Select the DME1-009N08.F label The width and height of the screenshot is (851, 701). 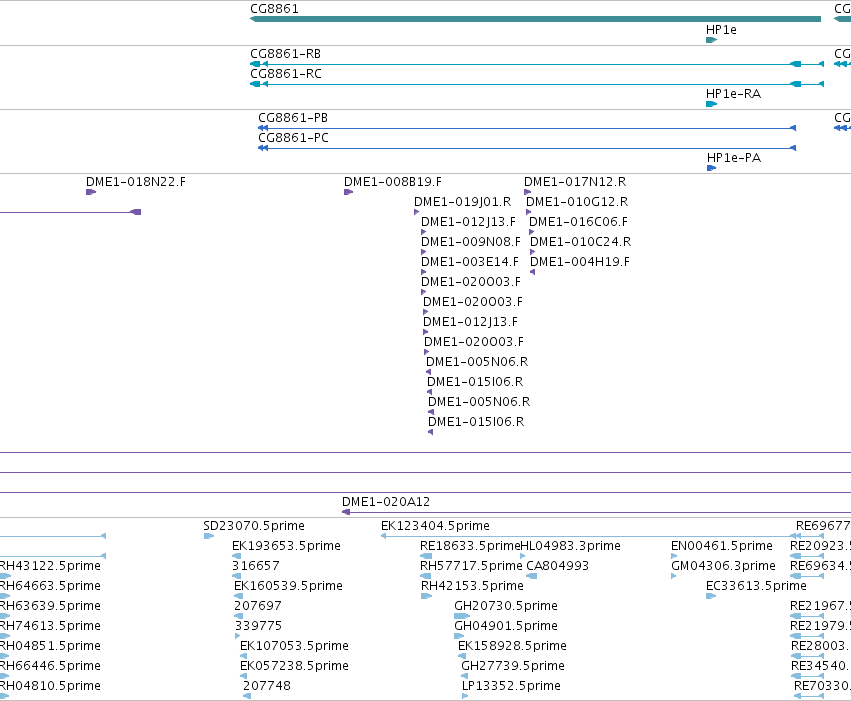(x=471, y=242)
